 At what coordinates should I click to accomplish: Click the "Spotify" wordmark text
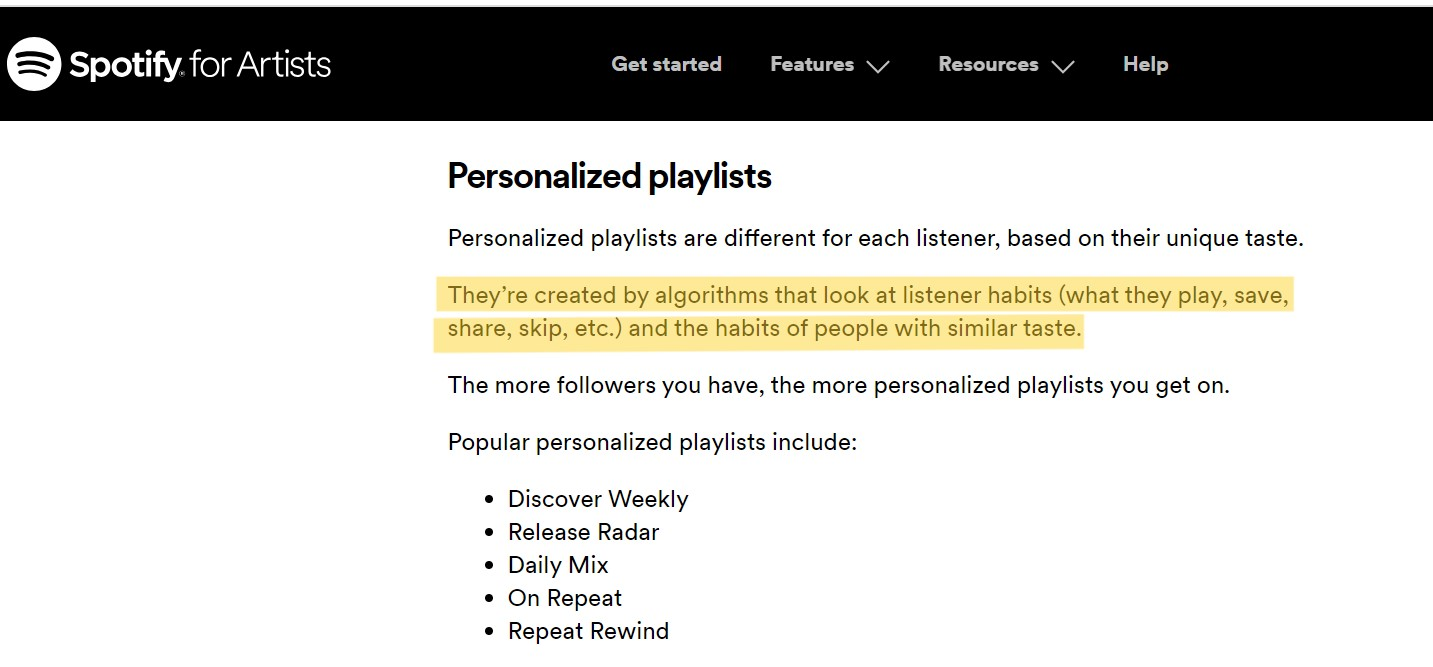[x=125, y=65]
